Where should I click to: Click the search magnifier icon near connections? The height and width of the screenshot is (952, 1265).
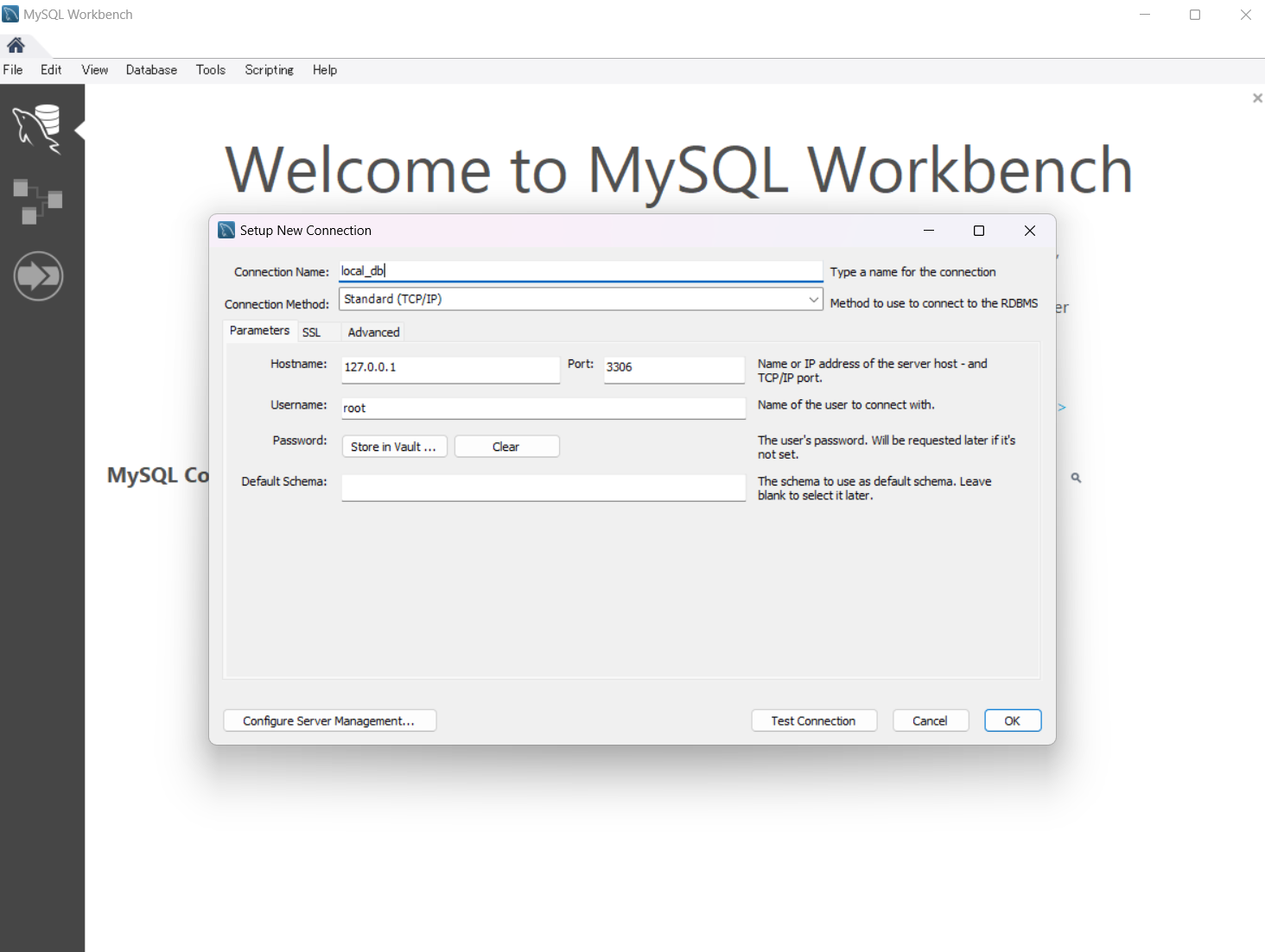coord(1076,478)
